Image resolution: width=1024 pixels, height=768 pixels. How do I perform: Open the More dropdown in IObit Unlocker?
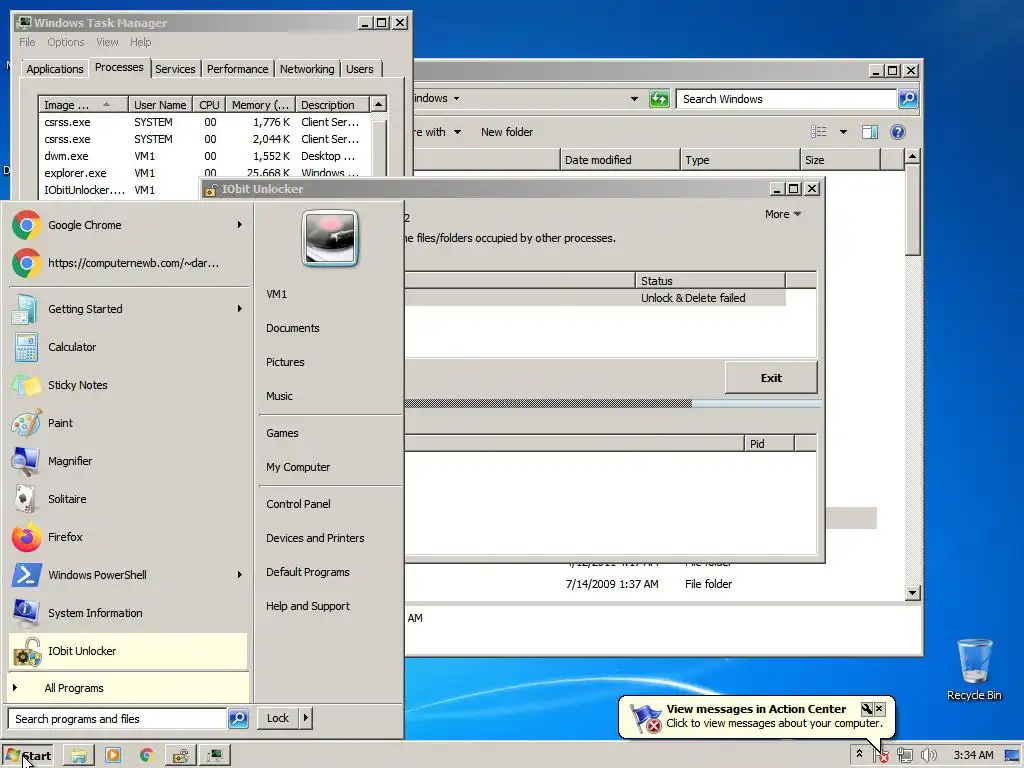click(782, 214)
